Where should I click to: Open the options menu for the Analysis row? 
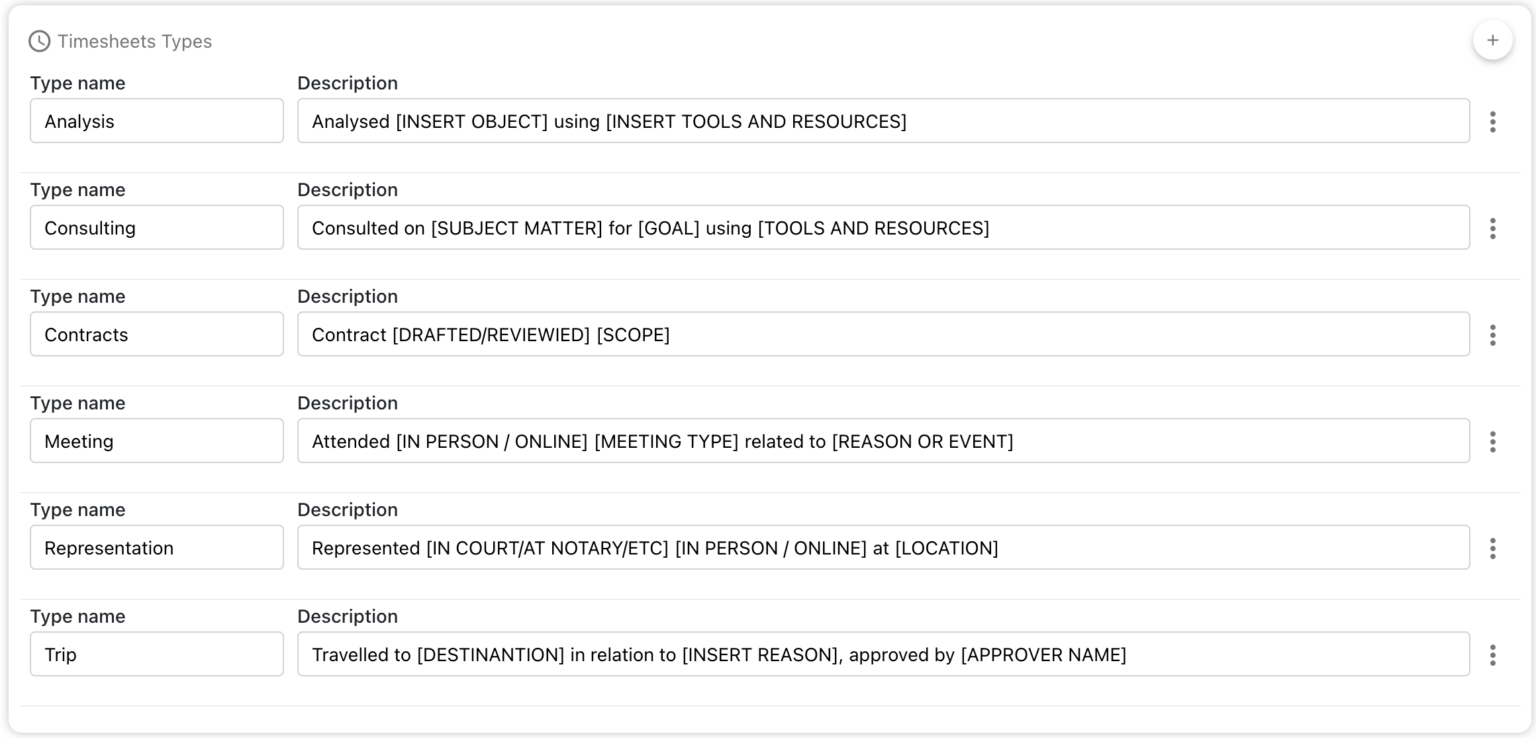[1493, 120]
